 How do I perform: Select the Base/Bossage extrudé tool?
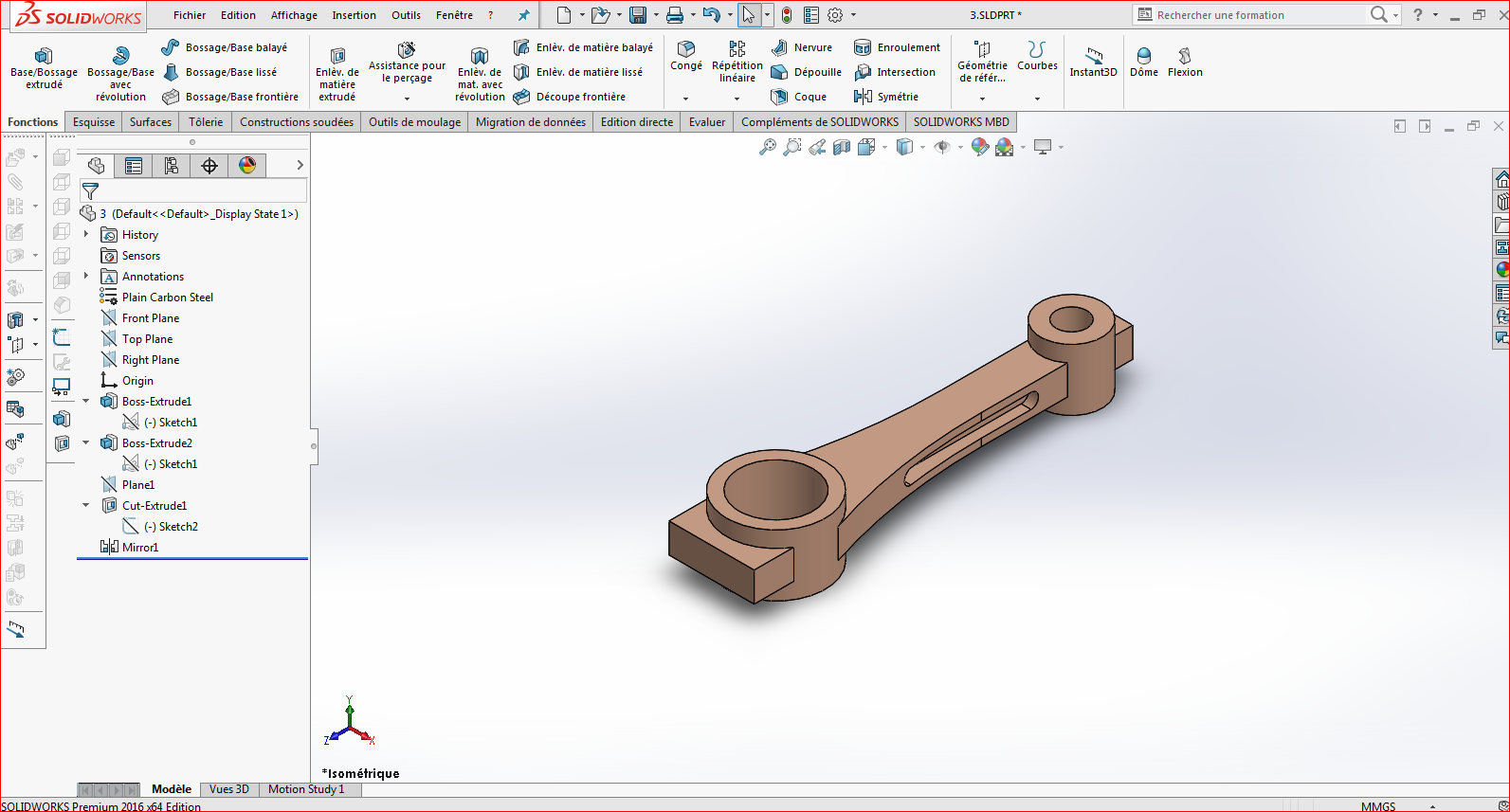click(x=44, y=67)
